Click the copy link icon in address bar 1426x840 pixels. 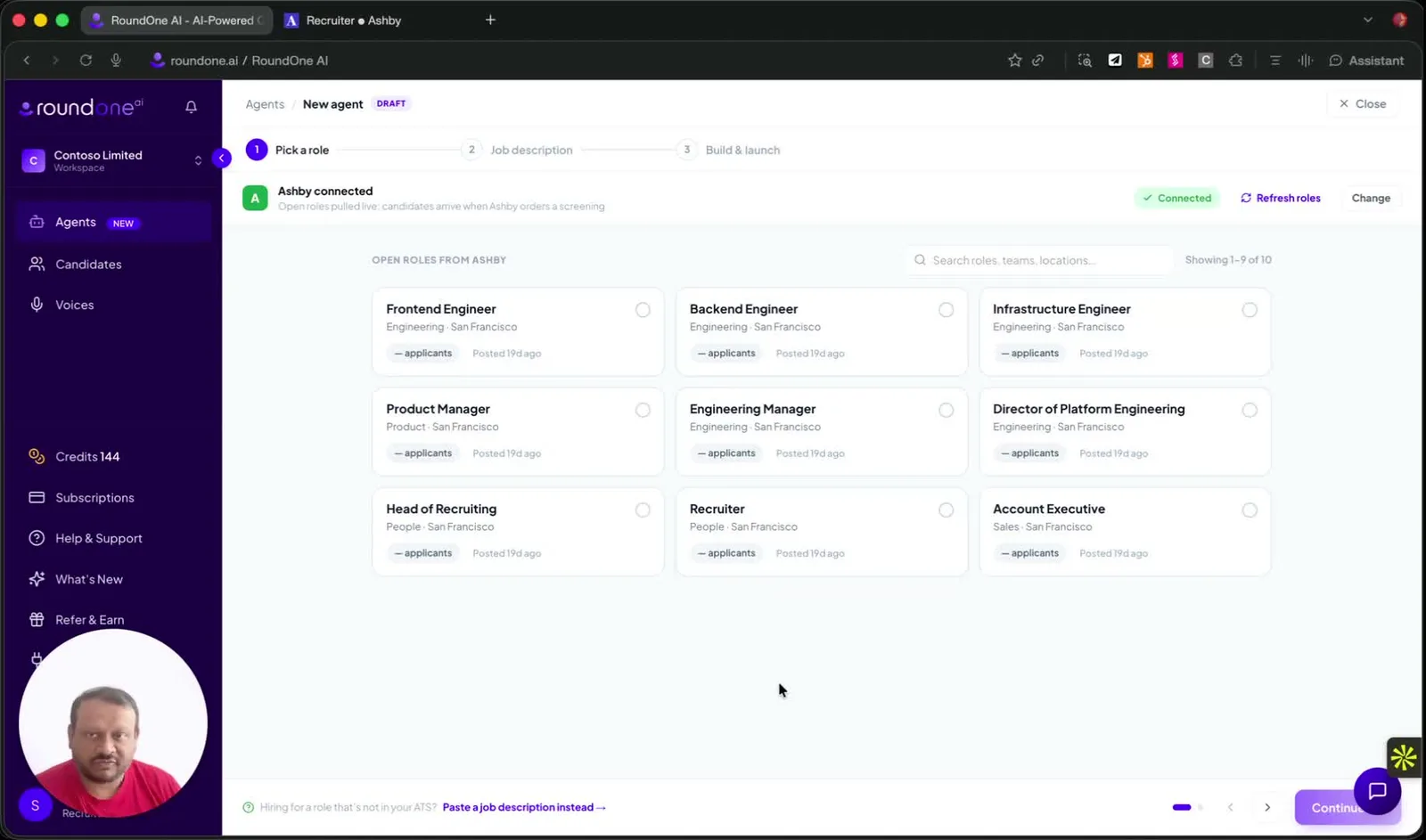pos(1038,61)
